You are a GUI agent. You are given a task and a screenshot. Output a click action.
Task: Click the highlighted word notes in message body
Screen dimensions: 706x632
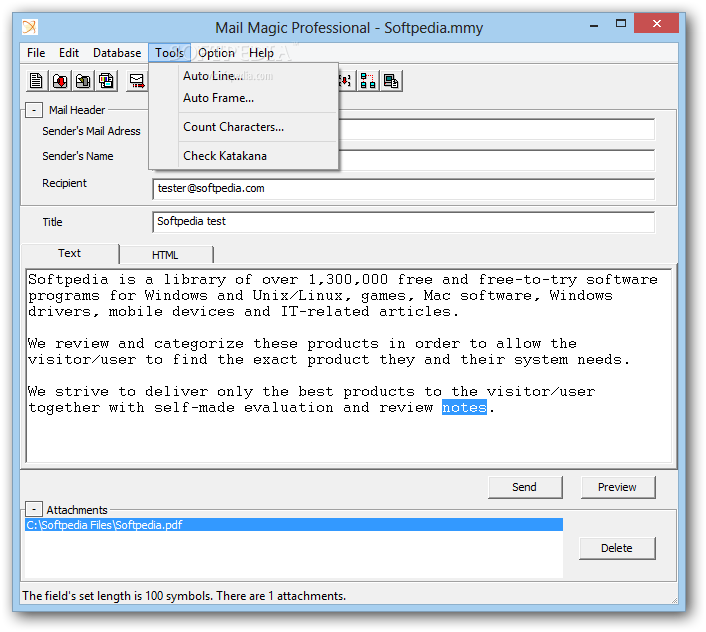pyautogui.click(x=464, y=407)
